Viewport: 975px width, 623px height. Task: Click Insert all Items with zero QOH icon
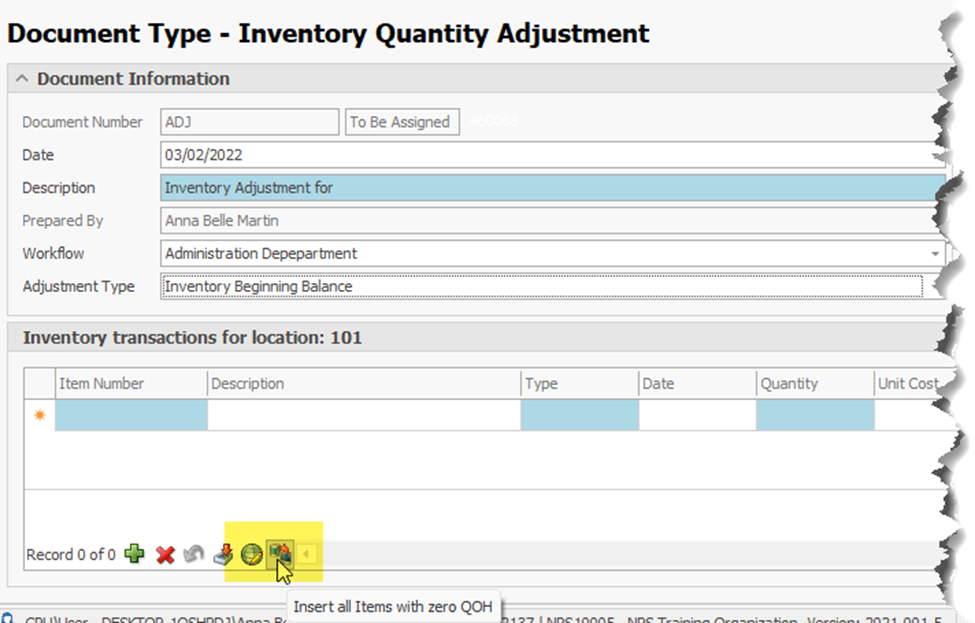click(279, 554)
